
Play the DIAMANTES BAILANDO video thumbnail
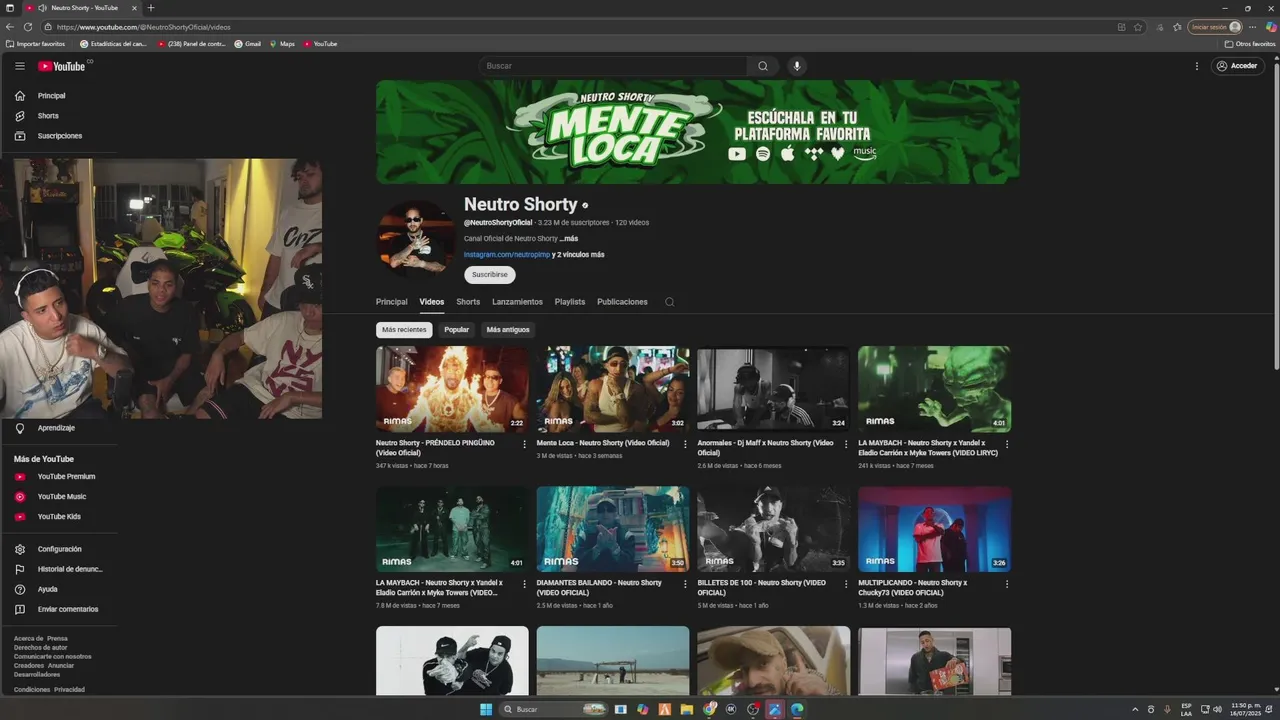pos(613,529)
